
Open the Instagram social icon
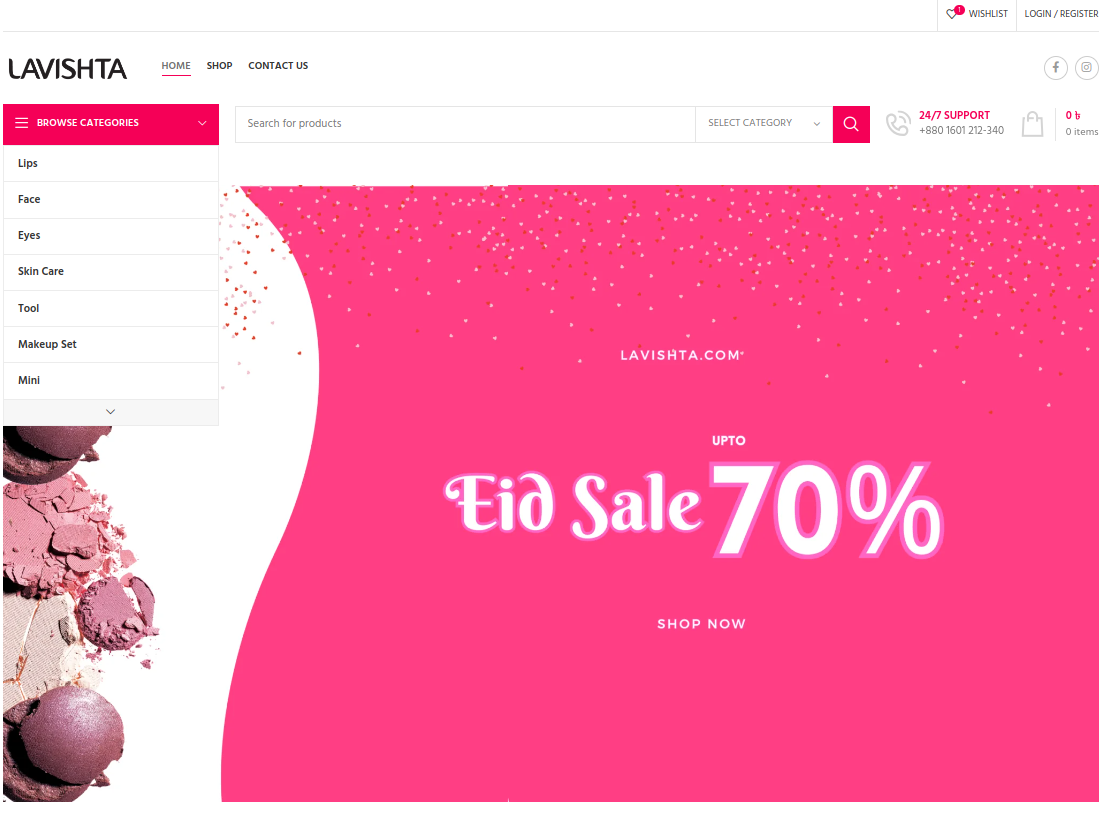1086,68
